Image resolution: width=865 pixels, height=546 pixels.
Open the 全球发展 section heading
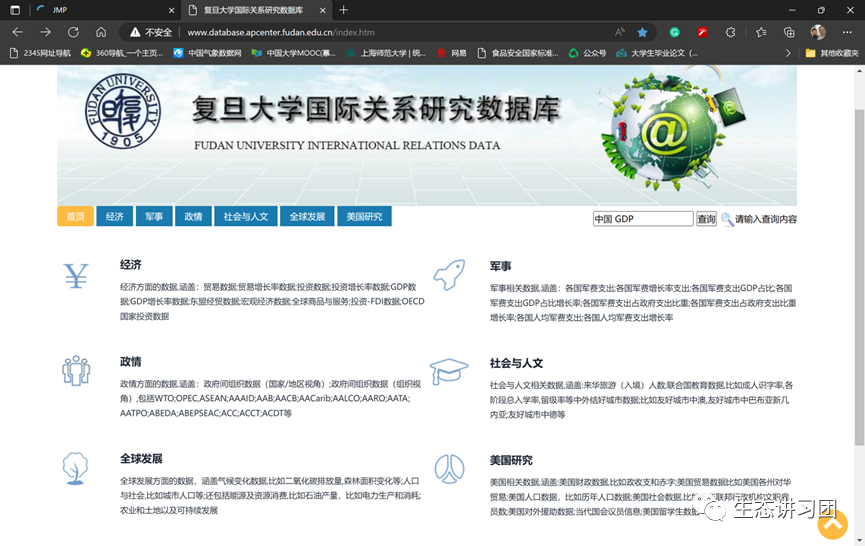point(141,459)
